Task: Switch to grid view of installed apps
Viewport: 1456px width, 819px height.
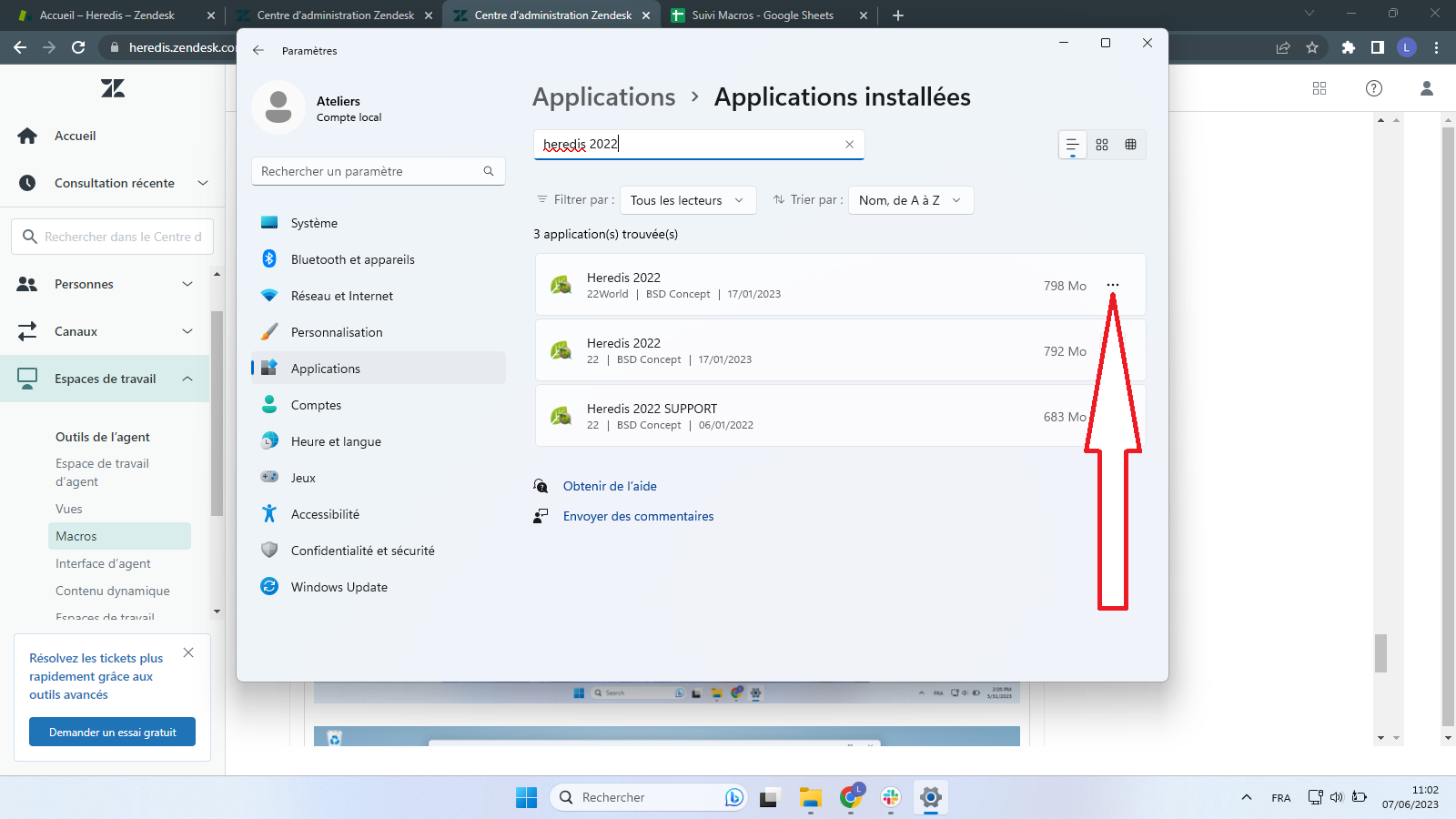Action: 1102,145
